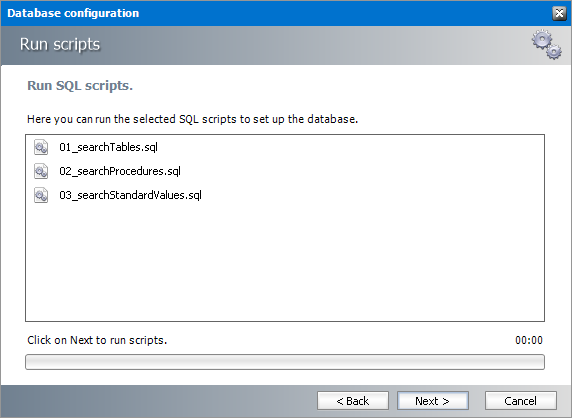This screenshot has height=418, width=572.
Task: Click the Run scripts header title
Action: [x=60, y=44]
